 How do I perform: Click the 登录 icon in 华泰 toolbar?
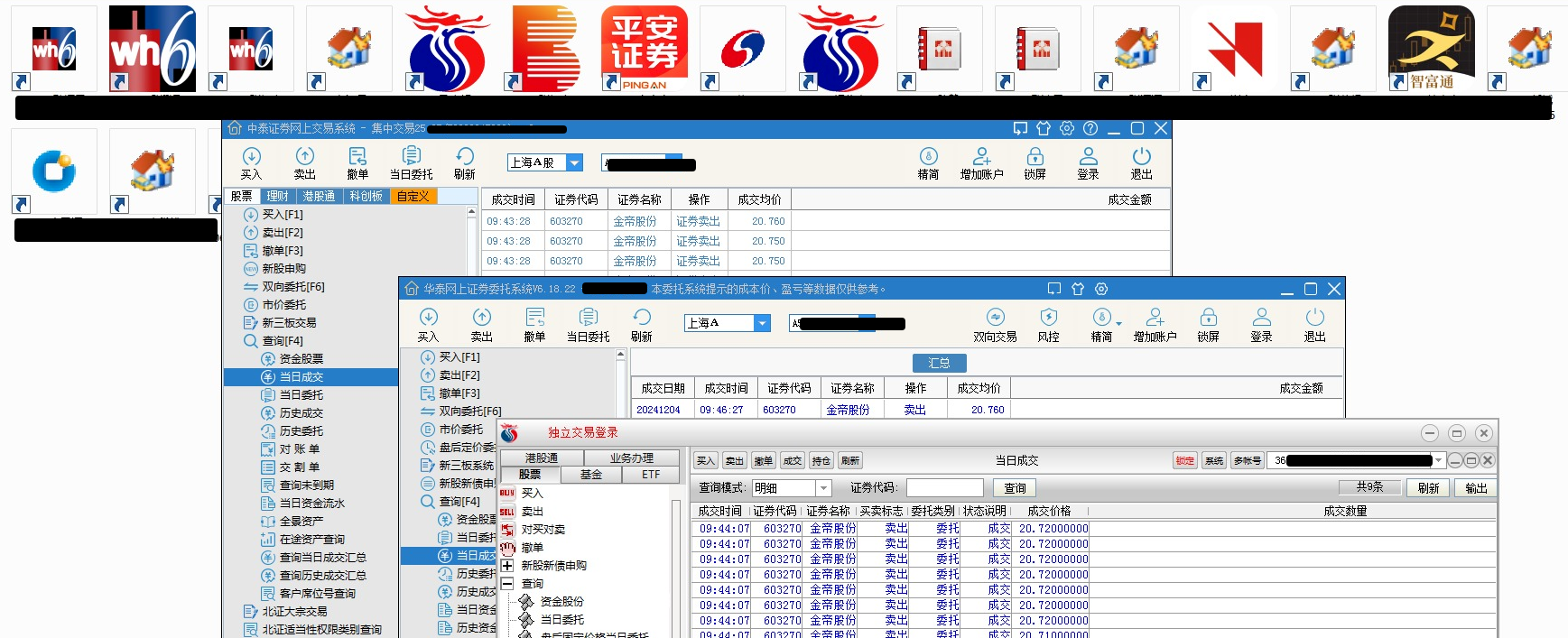click(x=1262, y=325)
